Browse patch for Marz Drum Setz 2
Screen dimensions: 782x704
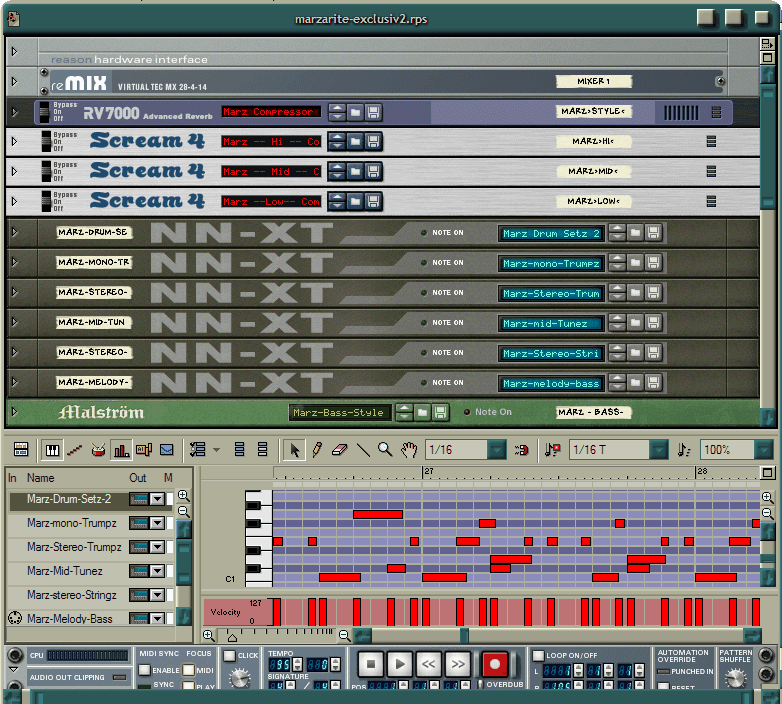click(x=635, y=233)
